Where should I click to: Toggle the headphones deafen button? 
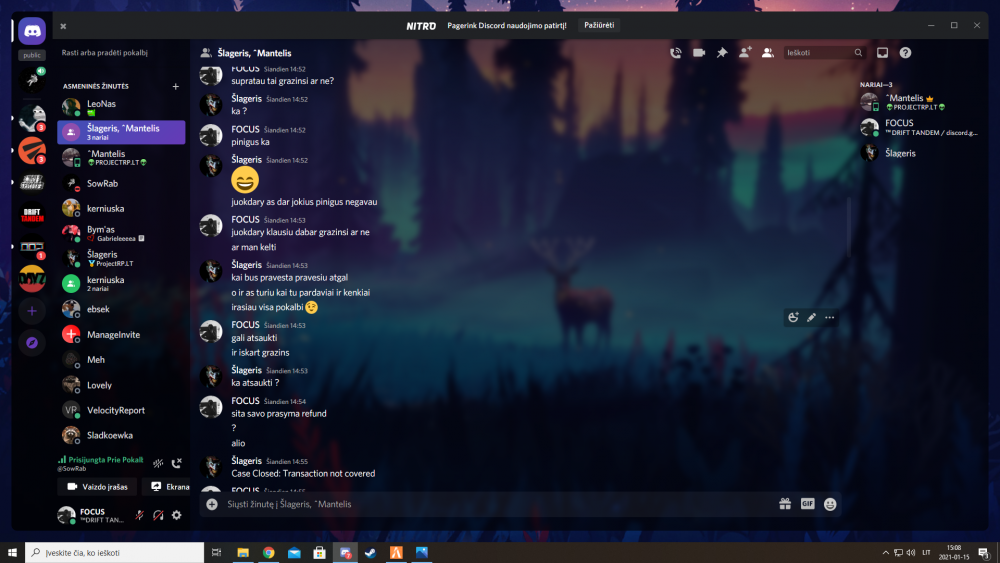click(158, 515)
